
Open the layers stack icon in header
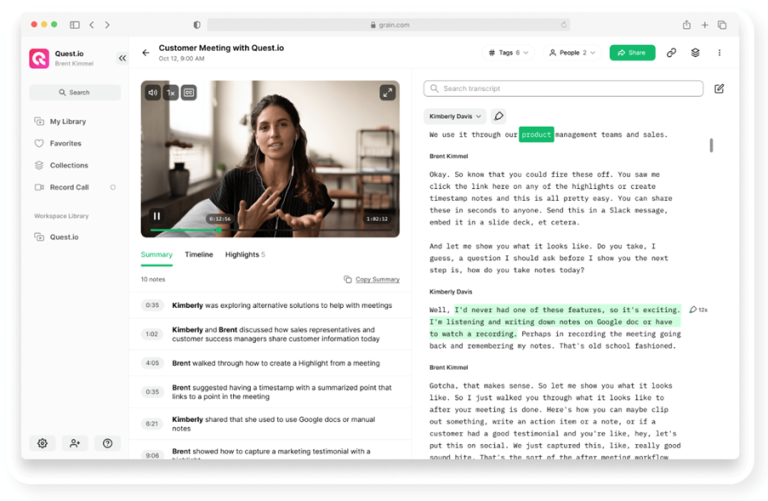[695, 52]
